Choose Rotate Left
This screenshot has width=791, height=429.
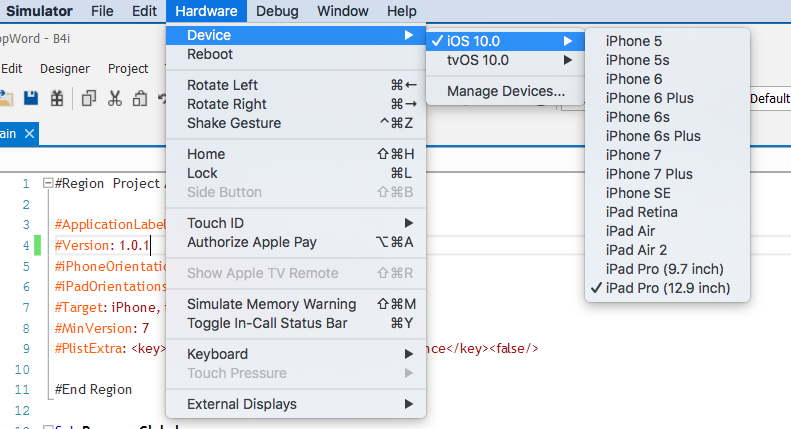point(296,85)
